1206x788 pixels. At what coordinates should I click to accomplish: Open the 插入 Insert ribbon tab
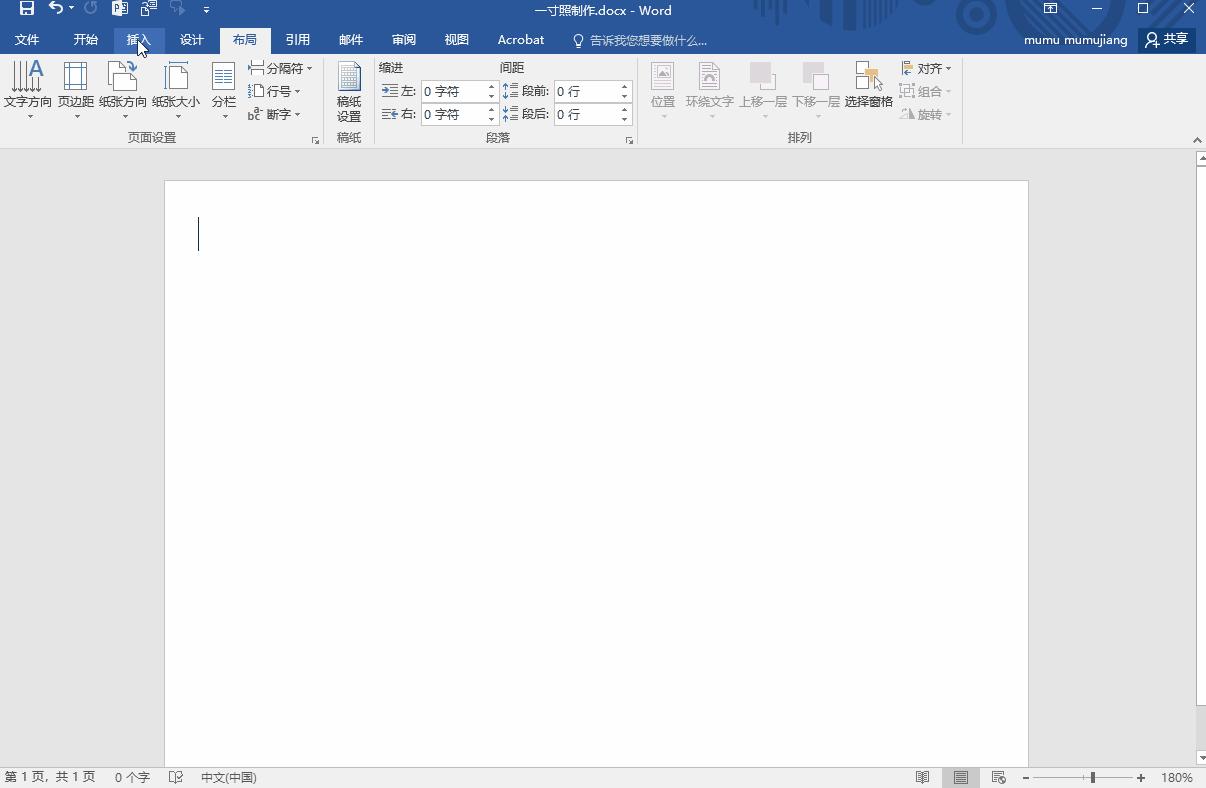point(138,40)
